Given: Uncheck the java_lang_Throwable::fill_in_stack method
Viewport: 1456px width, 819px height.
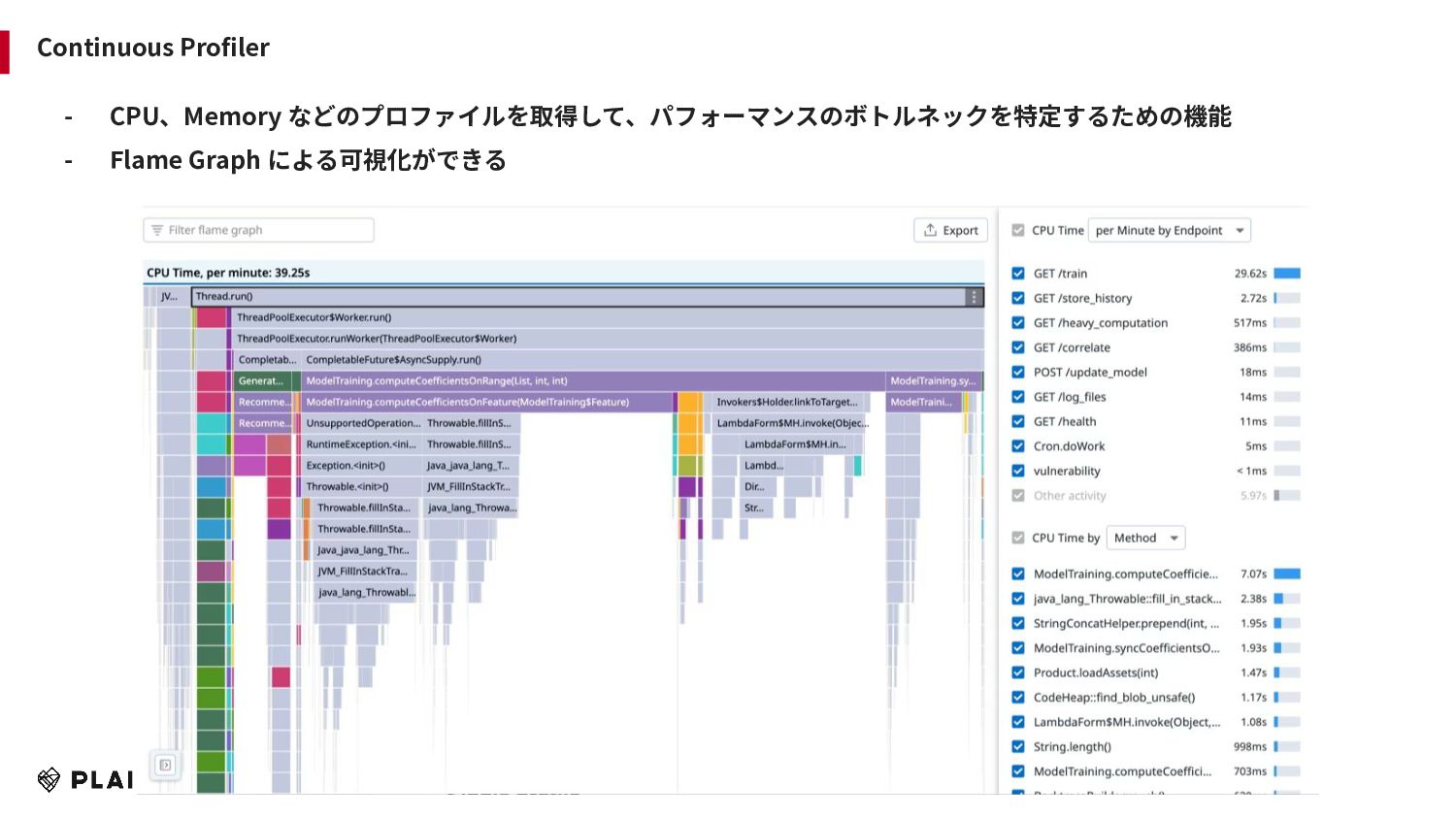Looking at the screenshot, I should tap(1018, 599).
